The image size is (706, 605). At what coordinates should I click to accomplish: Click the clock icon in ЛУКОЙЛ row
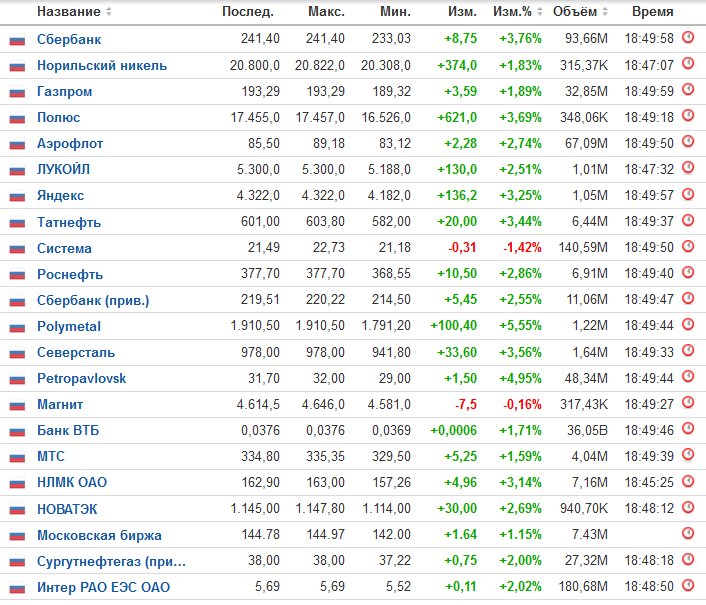click(x=688, y=168)
